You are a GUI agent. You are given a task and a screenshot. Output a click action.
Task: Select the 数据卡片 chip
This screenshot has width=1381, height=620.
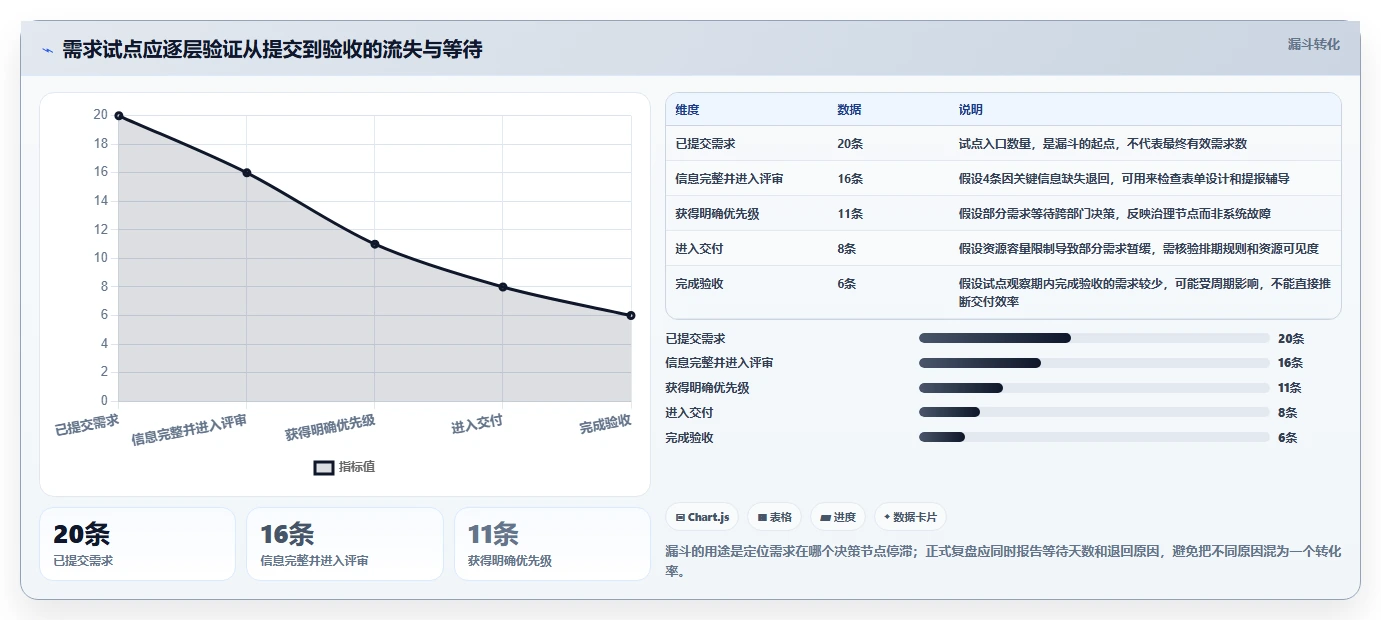910,517
